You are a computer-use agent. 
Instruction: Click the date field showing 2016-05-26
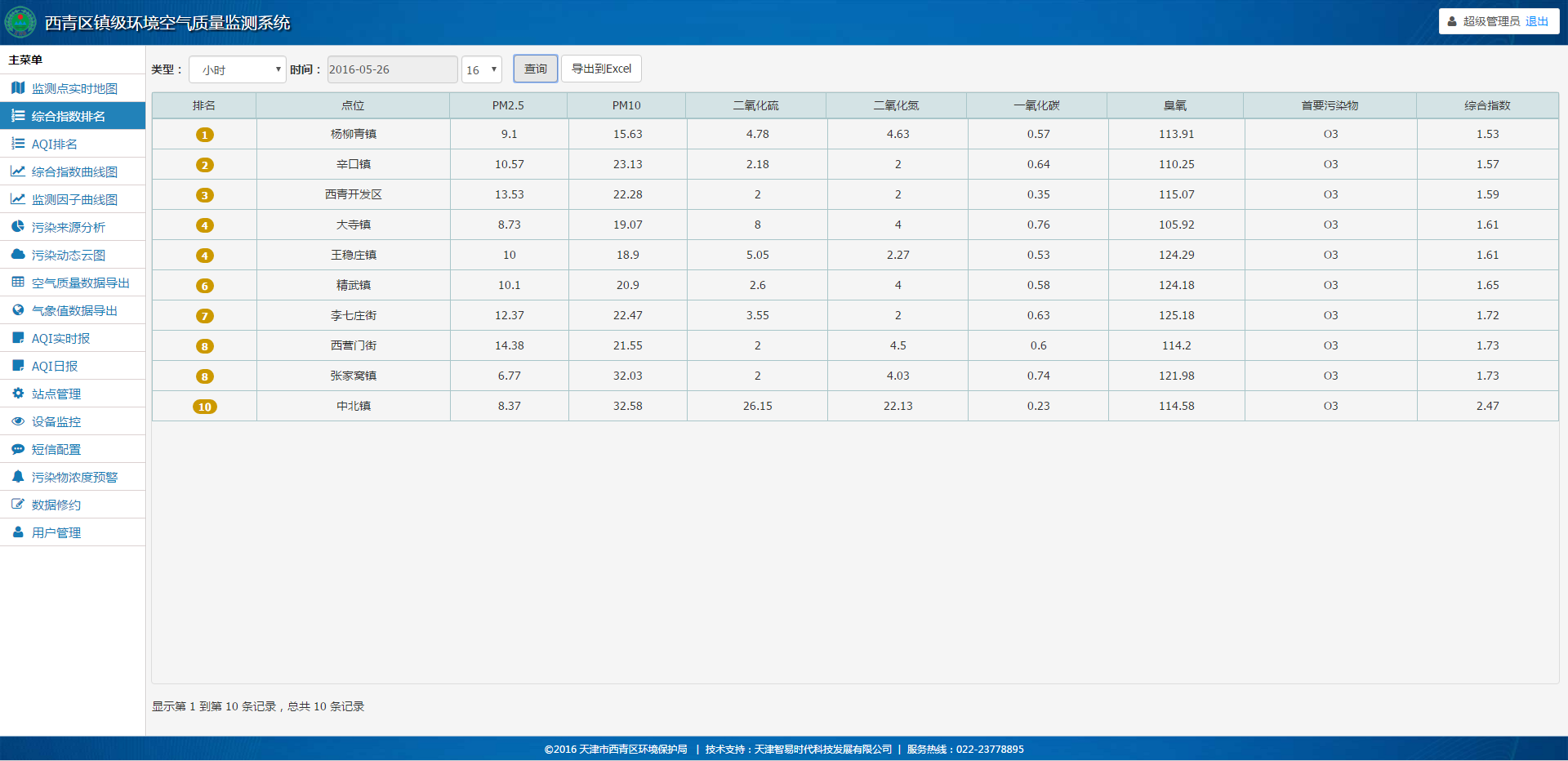pyautogui.click(x=392, y=69)
